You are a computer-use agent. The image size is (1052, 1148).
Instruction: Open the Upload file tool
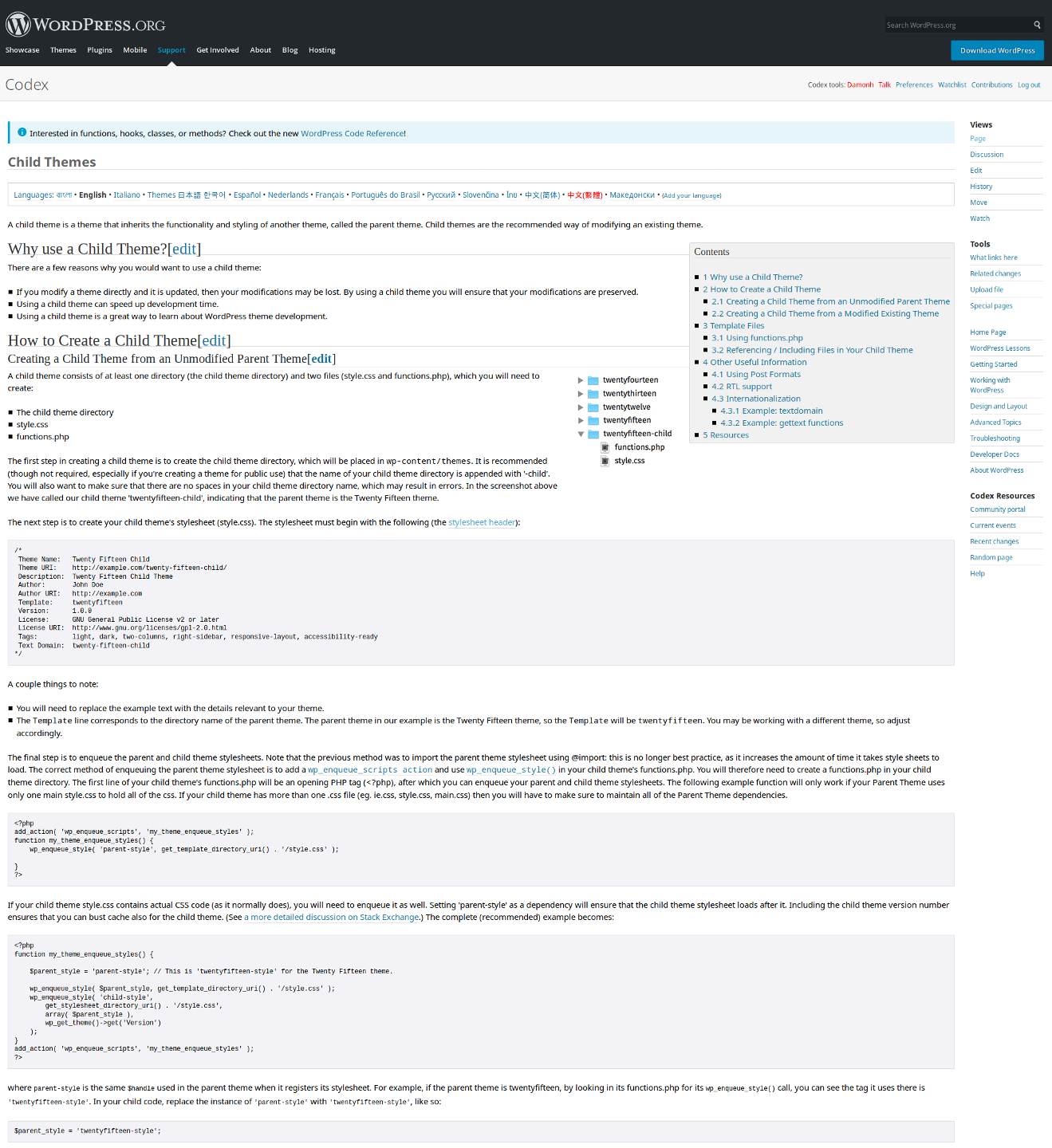coord(987,289)
